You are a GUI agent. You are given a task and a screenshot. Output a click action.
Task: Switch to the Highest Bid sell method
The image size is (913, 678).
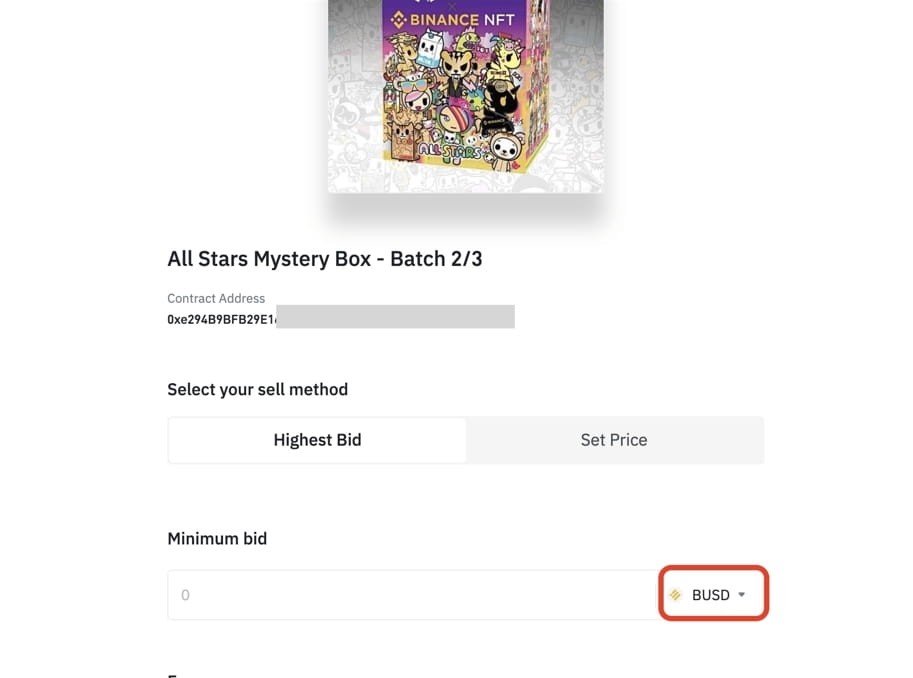pos(317,440)
